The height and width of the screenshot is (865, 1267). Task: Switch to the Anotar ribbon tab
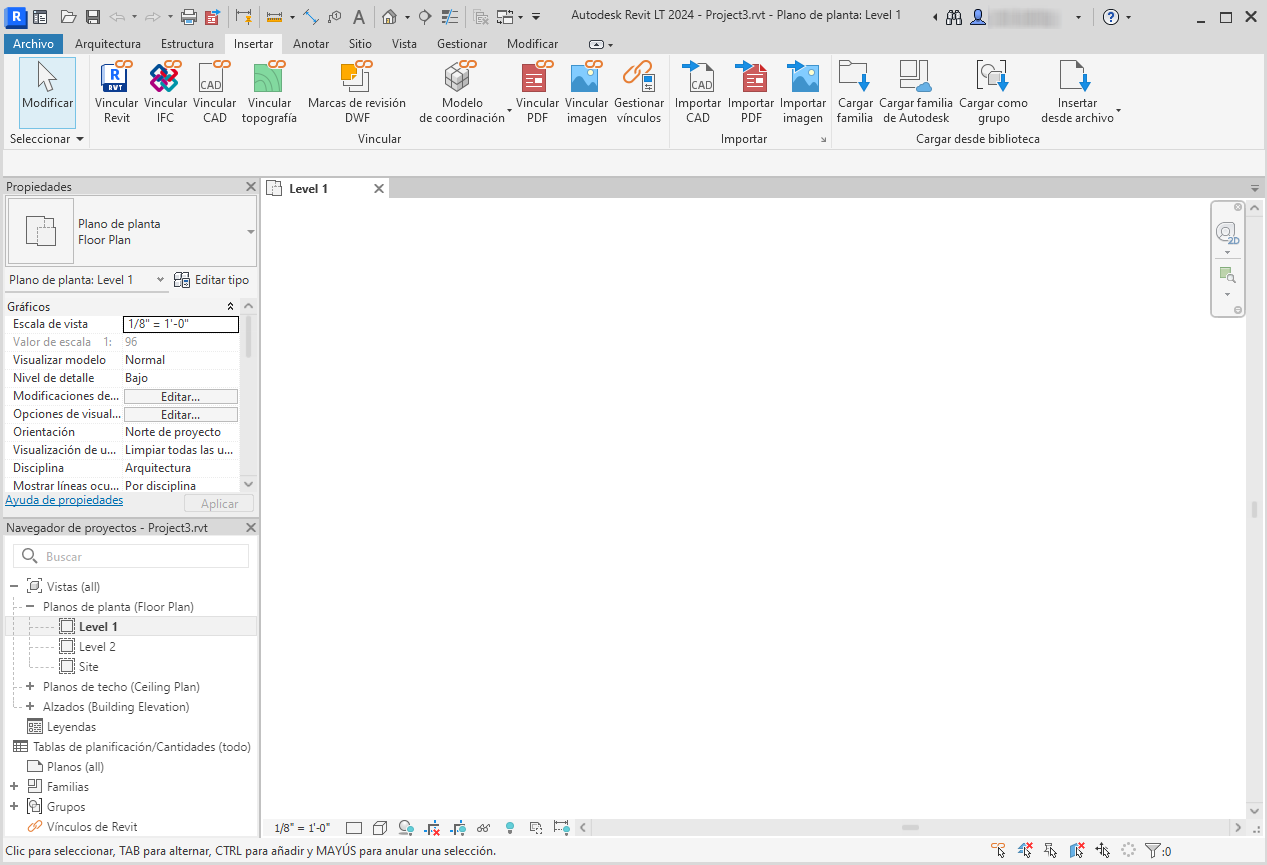pyautogui.click(x=311, y=44)
